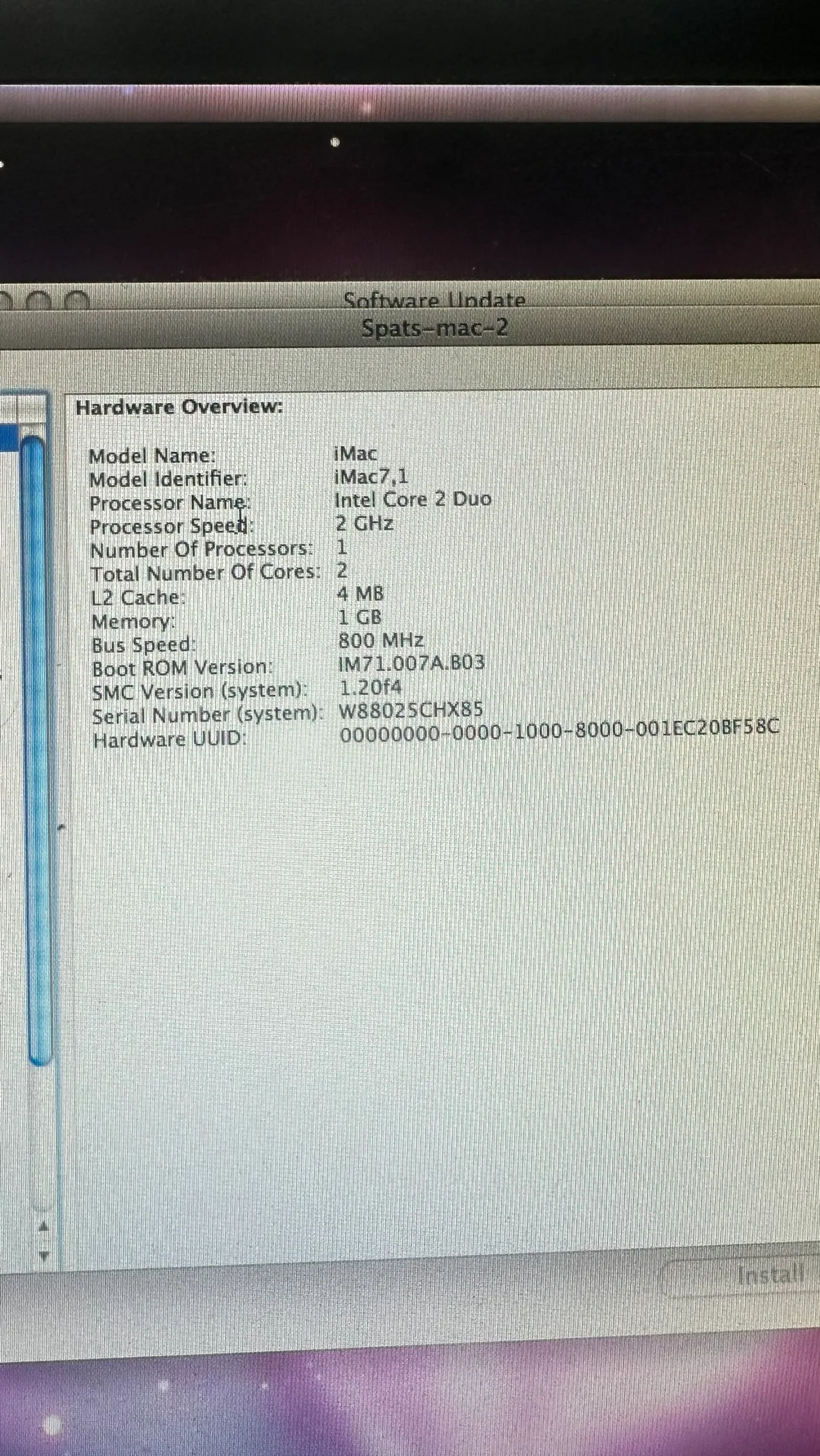Click the sidebar scroll up arrow
The height and width of the screenshot is (1456, 820).
pyautogui.click(x=43, y=1227)
